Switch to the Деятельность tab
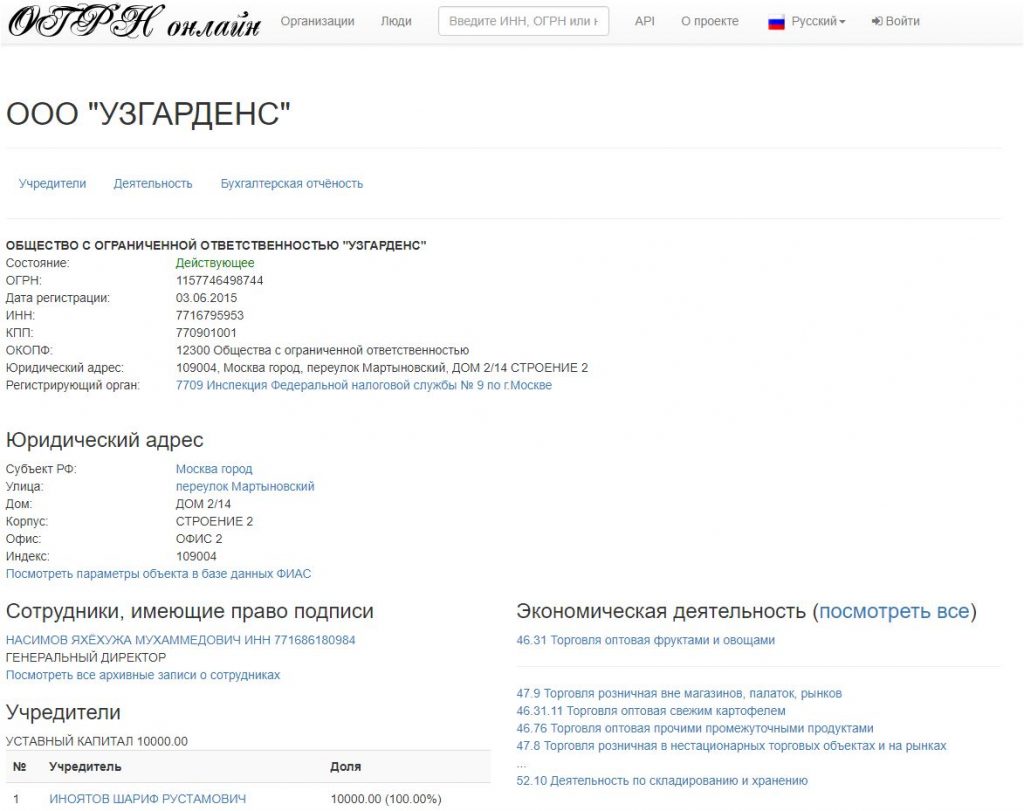 (x=154, y=183)
